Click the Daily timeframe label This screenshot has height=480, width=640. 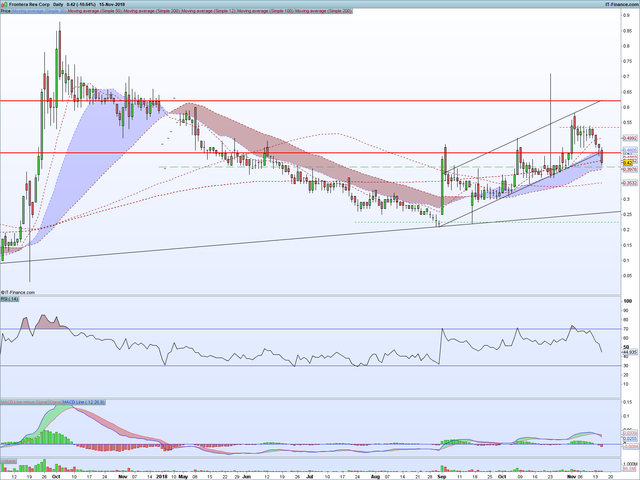(x=58, y=4)
